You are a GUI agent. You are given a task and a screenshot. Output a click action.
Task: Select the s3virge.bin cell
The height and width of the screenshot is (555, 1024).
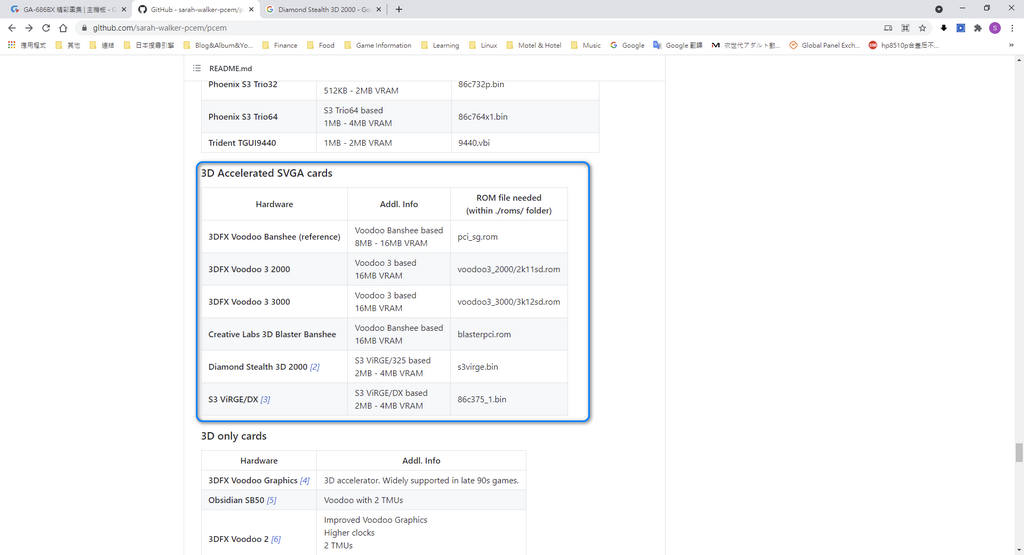click(x=509, y=367)
